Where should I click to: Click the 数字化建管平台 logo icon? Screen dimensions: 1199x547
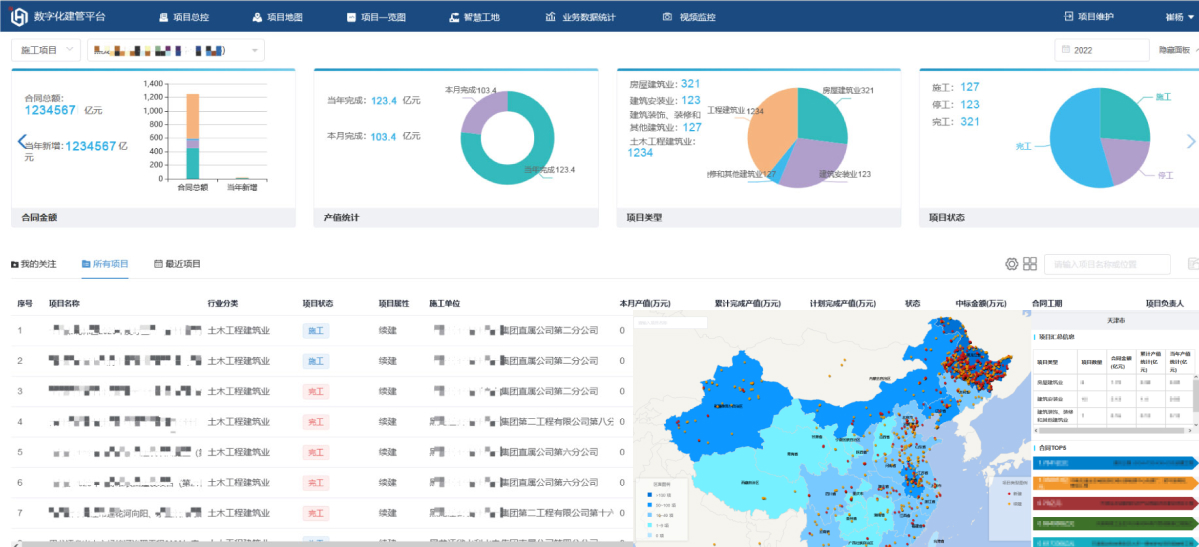(19, 17)
